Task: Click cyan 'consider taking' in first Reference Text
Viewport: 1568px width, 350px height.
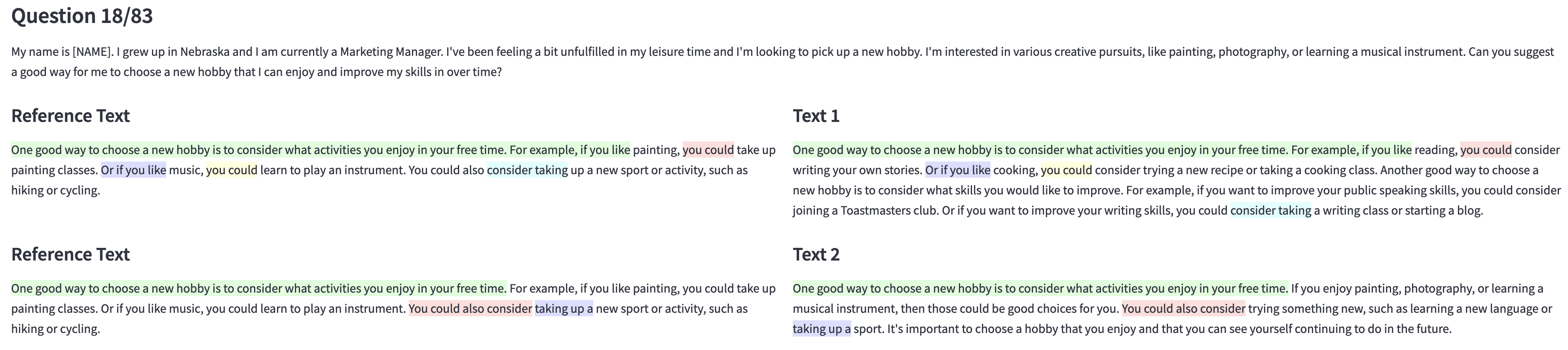Action: [x=527, y=170]
